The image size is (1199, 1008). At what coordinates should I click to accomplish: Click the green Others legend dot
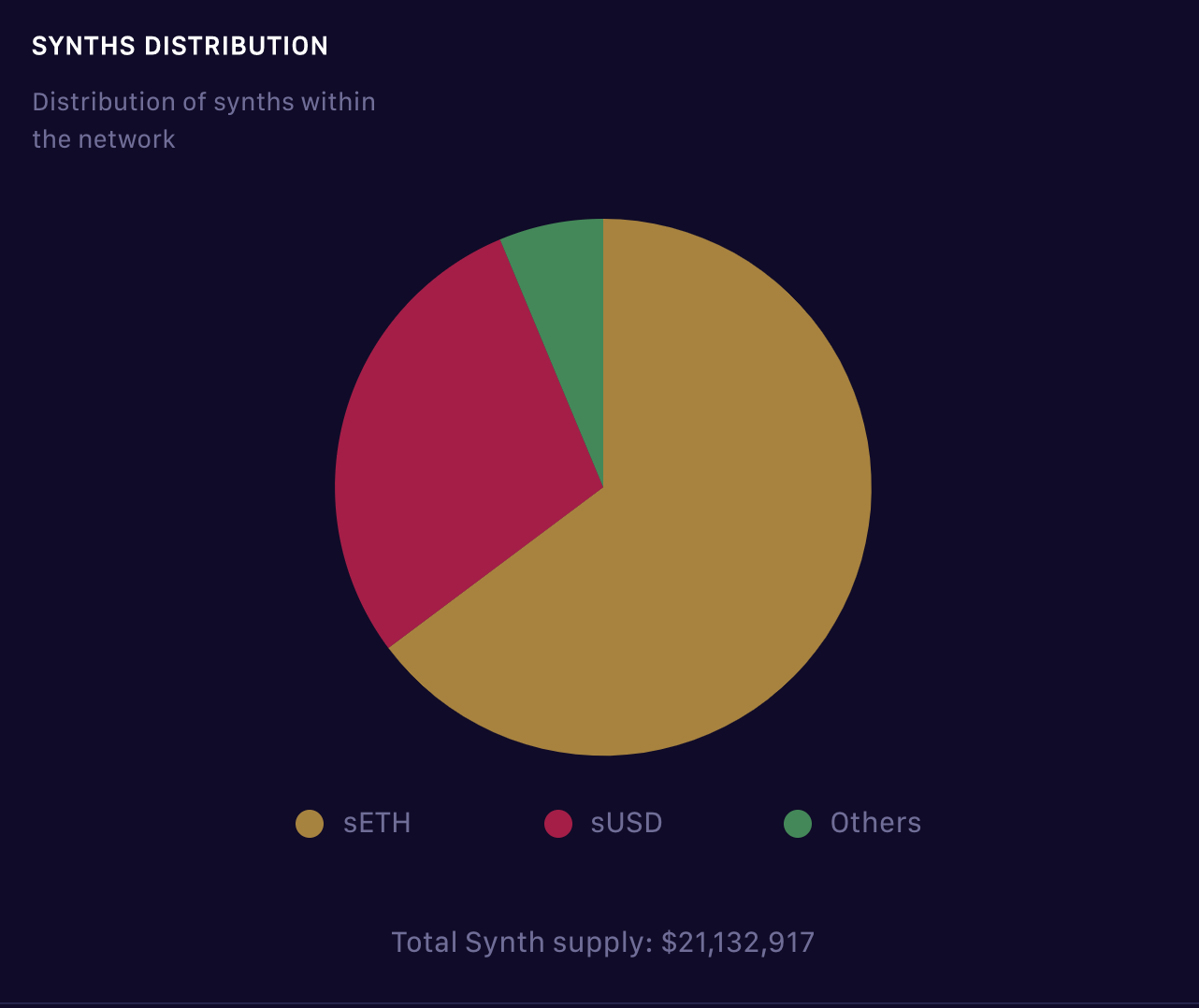[x=798, y=824]
